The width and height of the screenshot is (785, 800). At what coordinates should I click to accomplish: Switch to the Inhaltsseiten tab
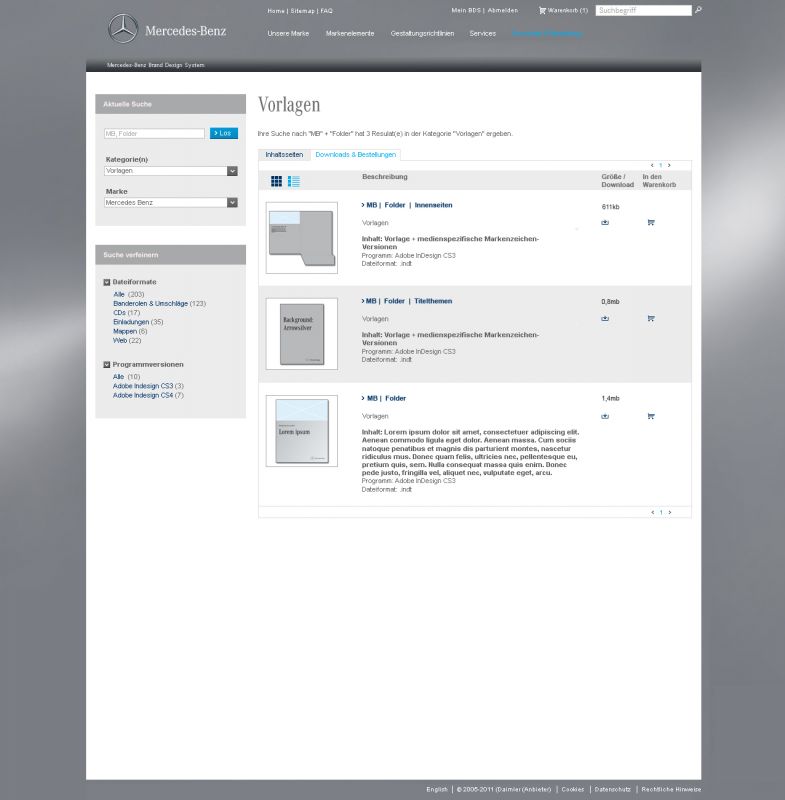coord(284,155)
